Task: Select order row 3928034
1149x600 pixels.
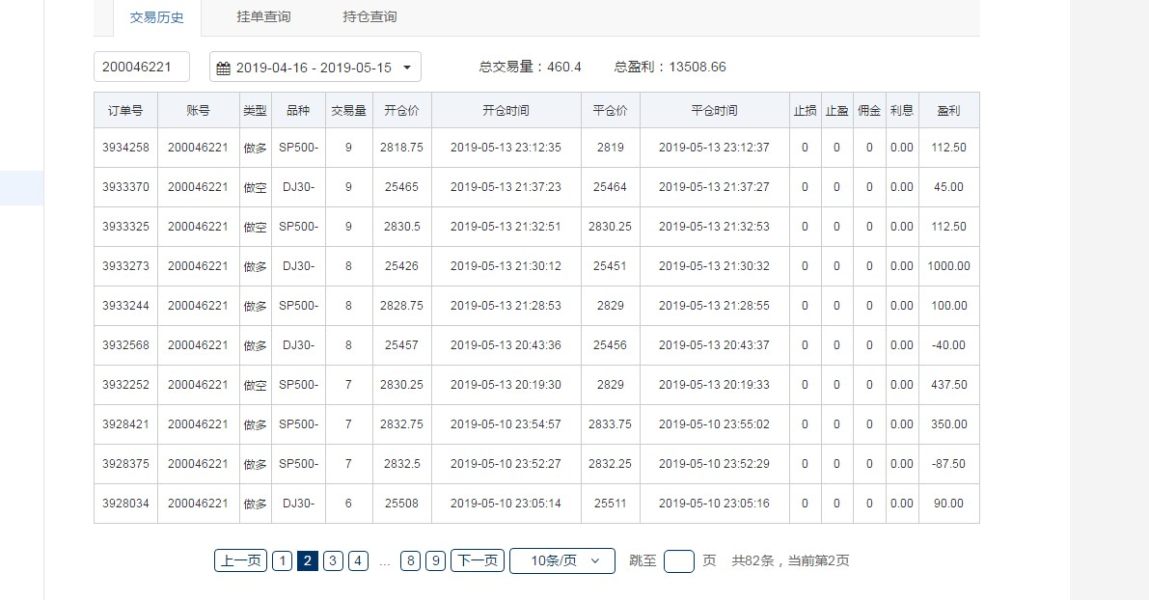Action: point(125,503)
